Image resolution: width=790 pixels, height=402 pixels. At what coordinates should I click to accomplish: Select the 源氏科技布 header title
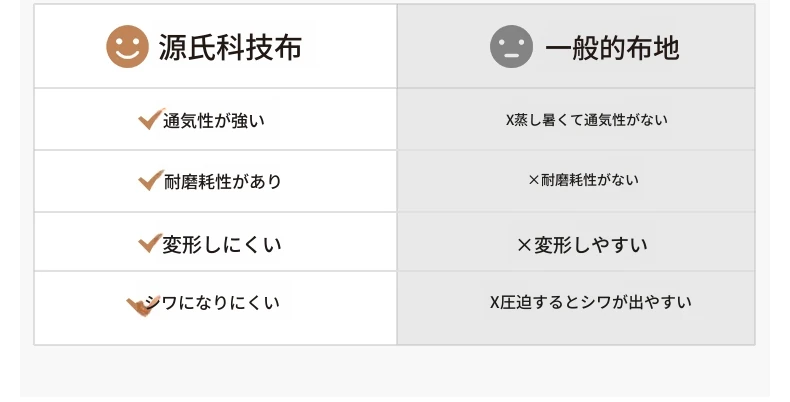(x=230, y=47)
